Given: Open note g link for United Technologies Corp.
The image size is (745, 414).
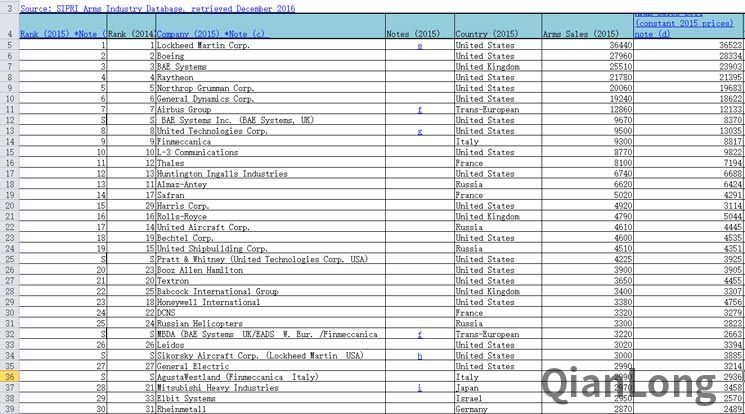Looking at the screenshot, I should [420, 131].
